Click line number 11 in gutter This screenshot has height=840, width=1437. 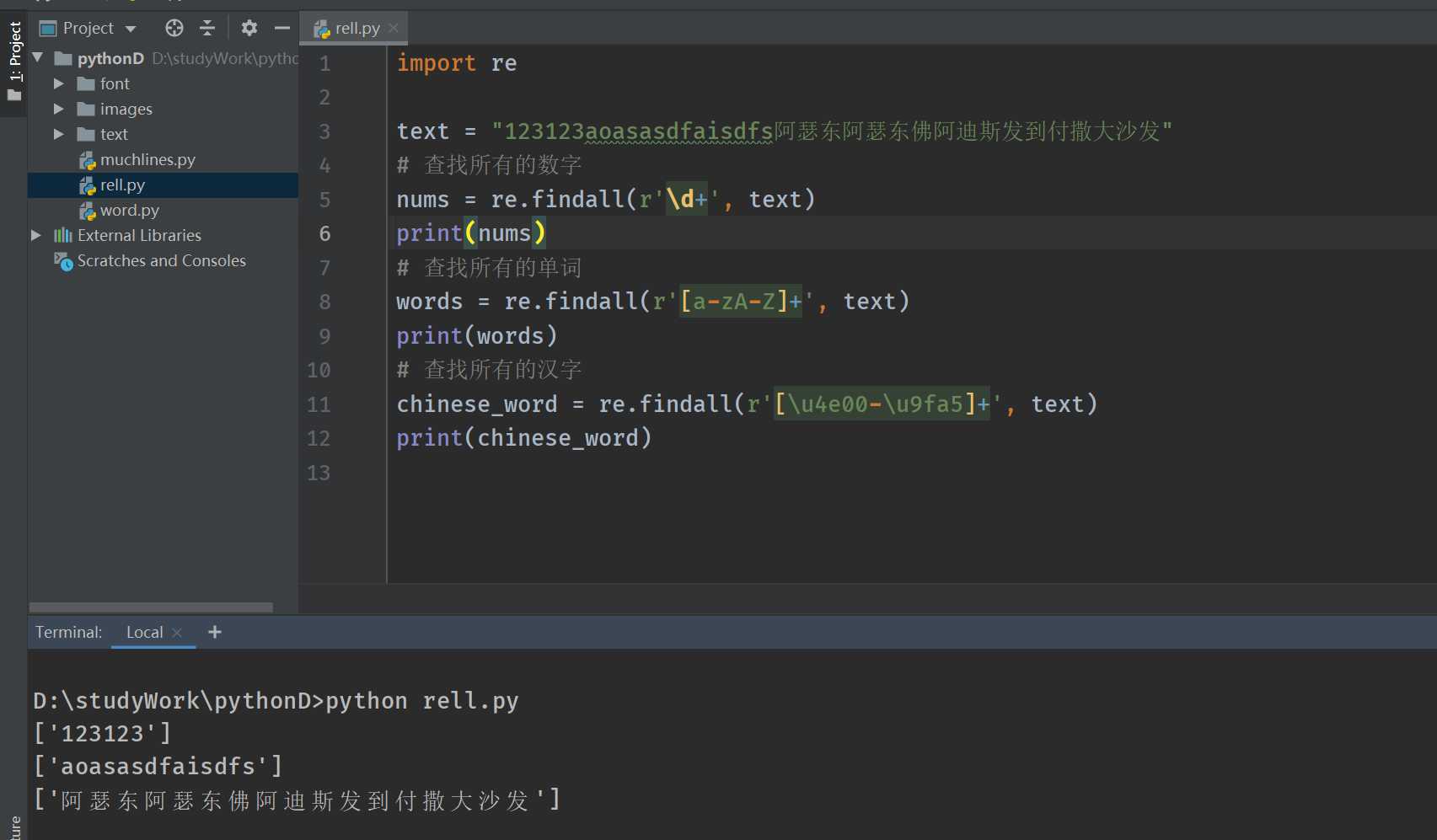pos(319,404)
